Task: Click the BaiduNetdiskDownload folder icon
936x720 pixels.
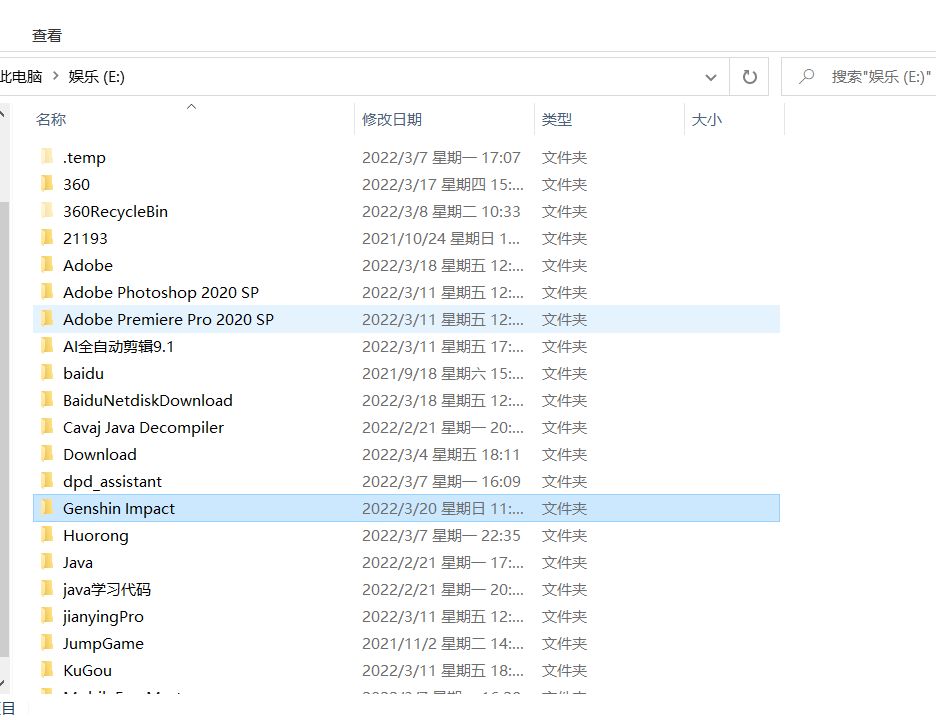Action: (47, 399)
